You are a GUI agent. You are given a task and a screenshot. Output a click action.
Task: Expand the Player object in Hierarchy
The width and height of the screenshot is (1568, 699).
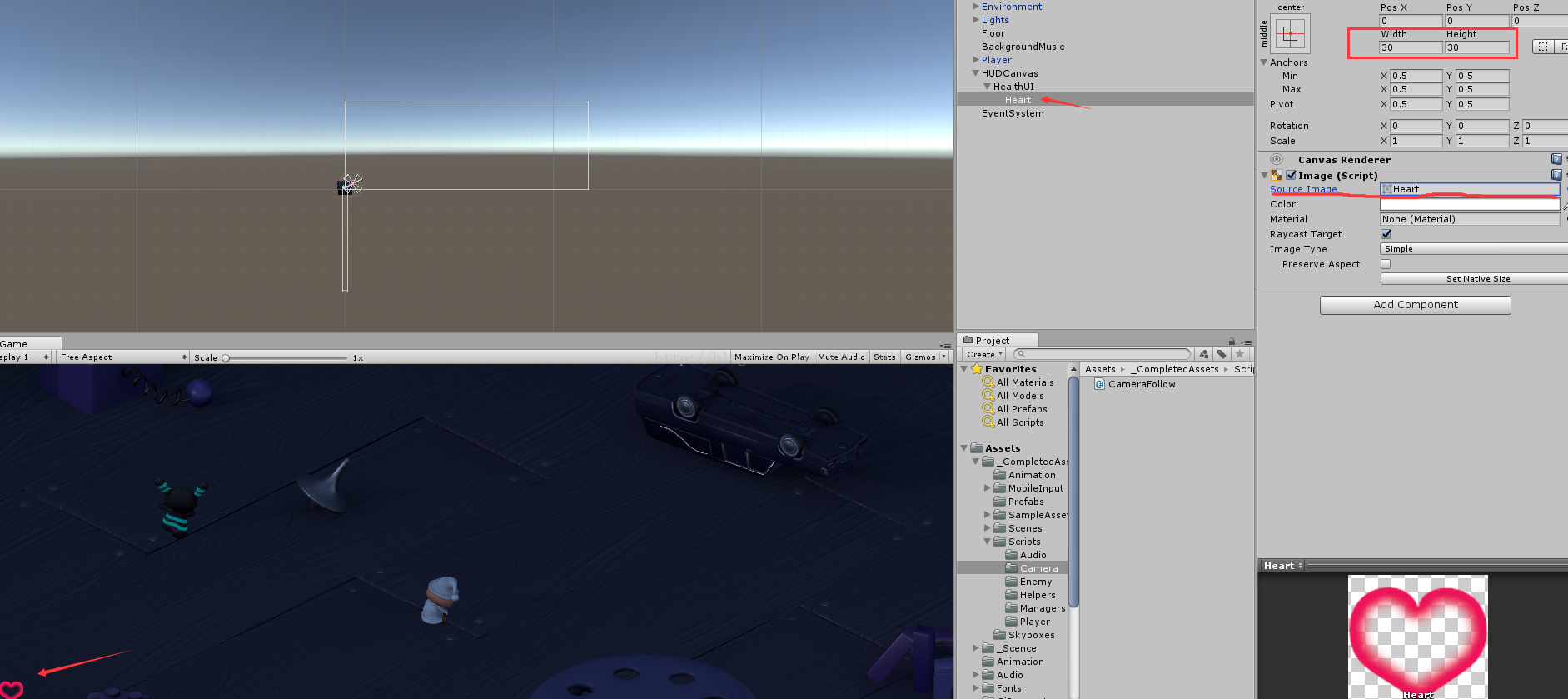pyautogui.click(x=975, y=60)
